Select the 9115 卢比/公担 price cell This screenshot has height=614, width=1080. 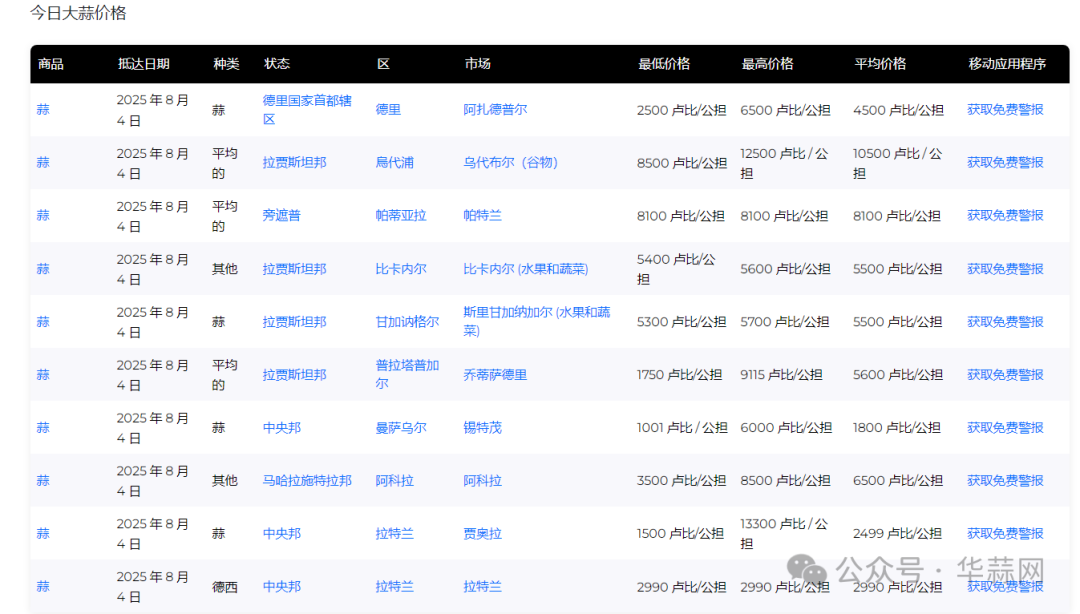(781, 375)
